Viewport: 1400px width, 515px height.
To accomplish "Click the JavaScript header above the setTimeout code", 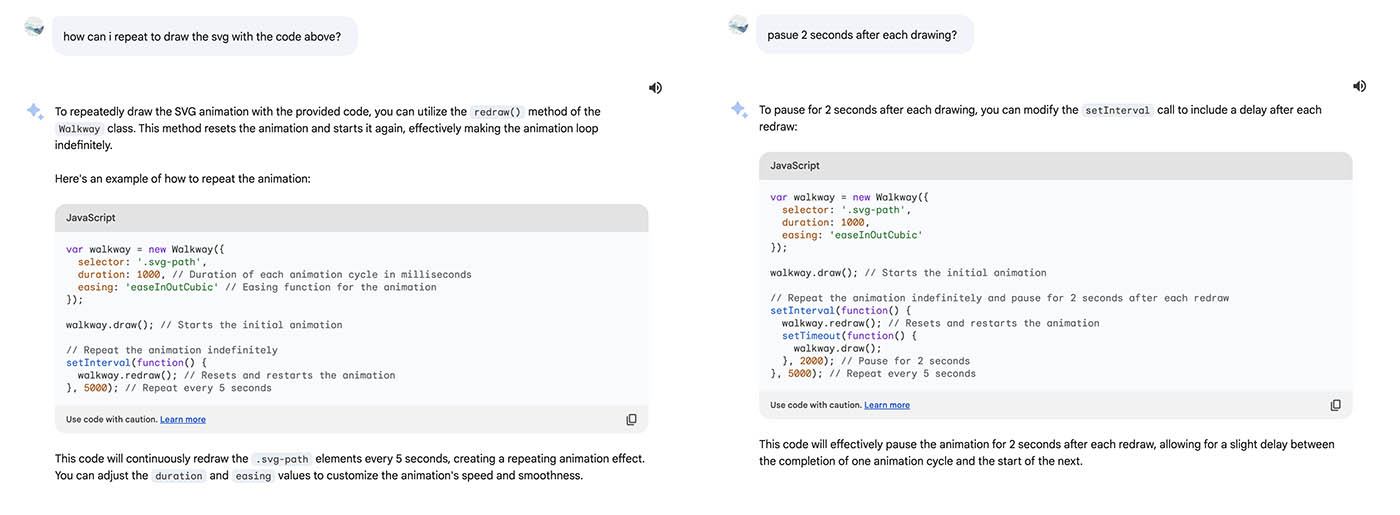I will (x=1055, y=165).
